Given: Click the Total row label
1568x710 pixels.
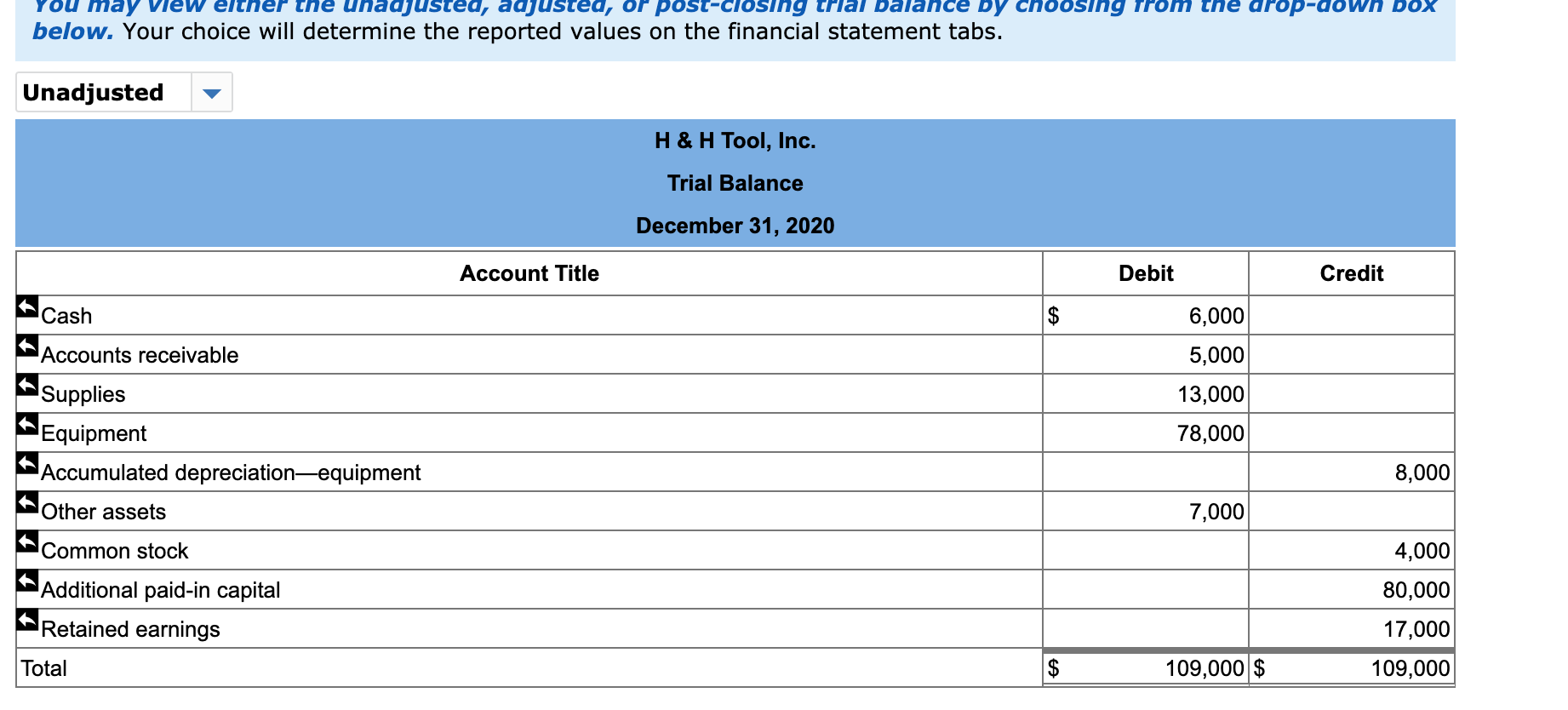Looking at the screenshot, I should (45, 667).
